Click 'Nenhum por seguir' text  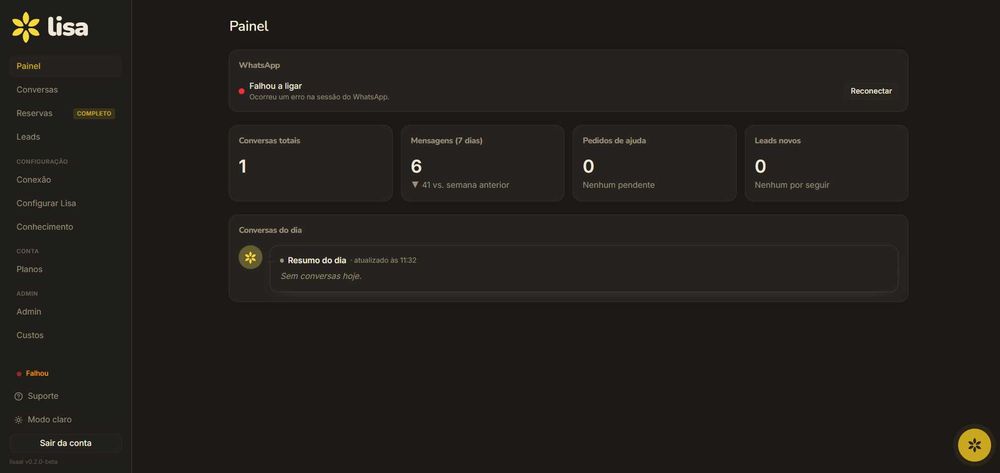pyautogui.click(x=792, y=185)
